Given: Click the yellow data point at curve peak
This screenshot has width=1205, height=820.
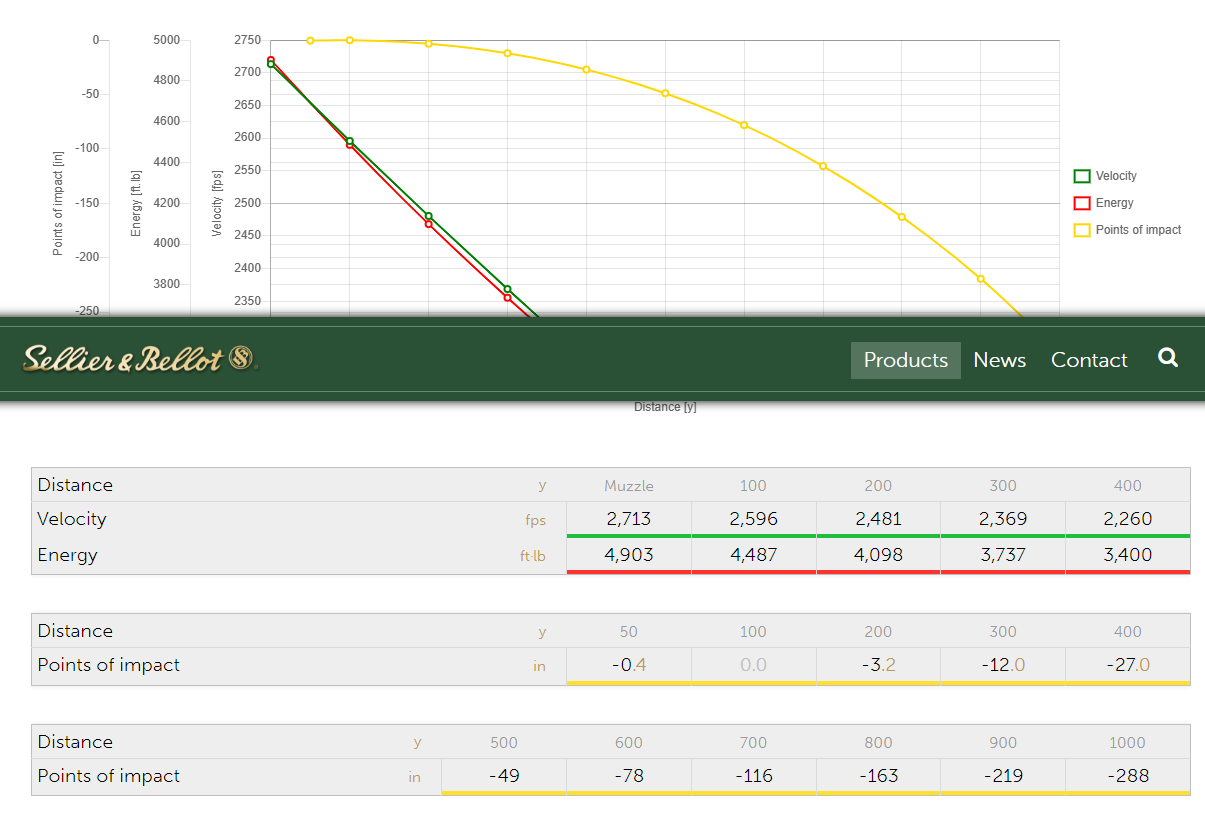Looking at the screenshot, I should [x=349, y=40].
